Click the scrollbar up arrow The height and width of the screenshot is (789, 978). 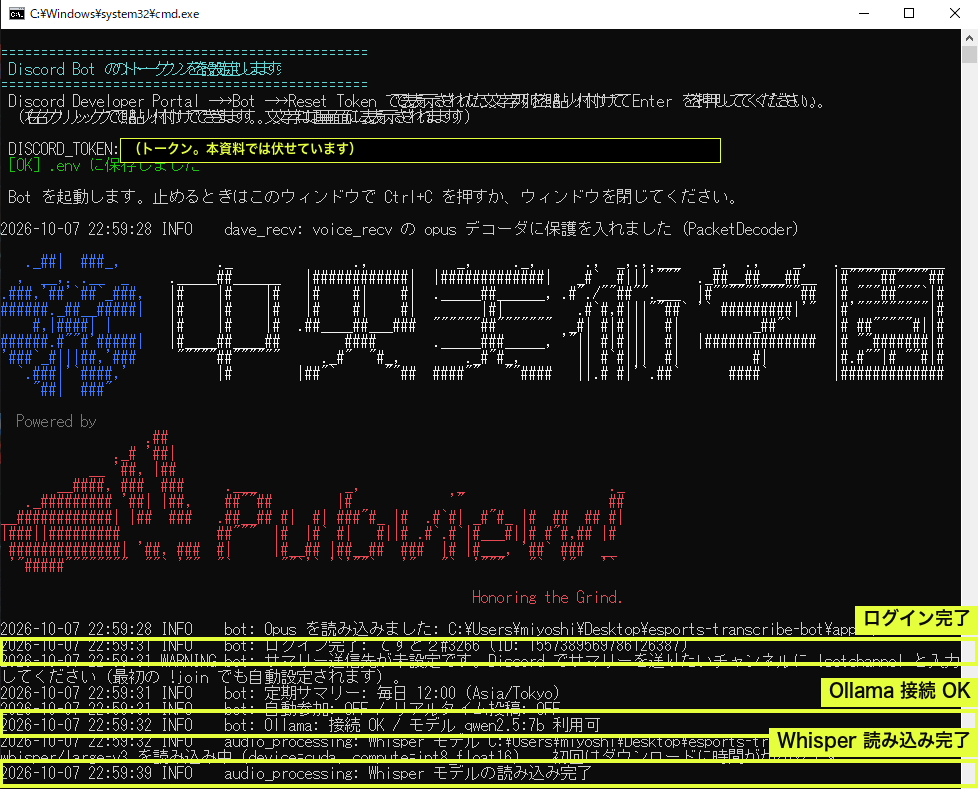[x=969, y=37]
